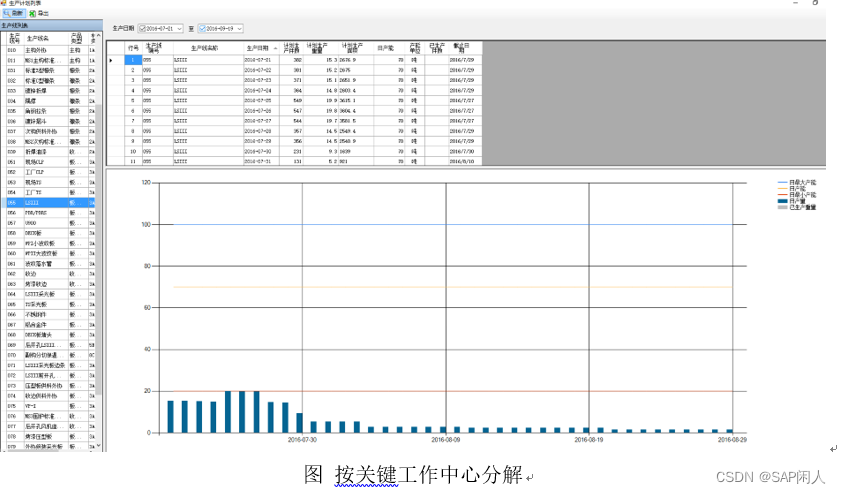
Task: Select production line 064 in the left list
Action: point(48,294)
